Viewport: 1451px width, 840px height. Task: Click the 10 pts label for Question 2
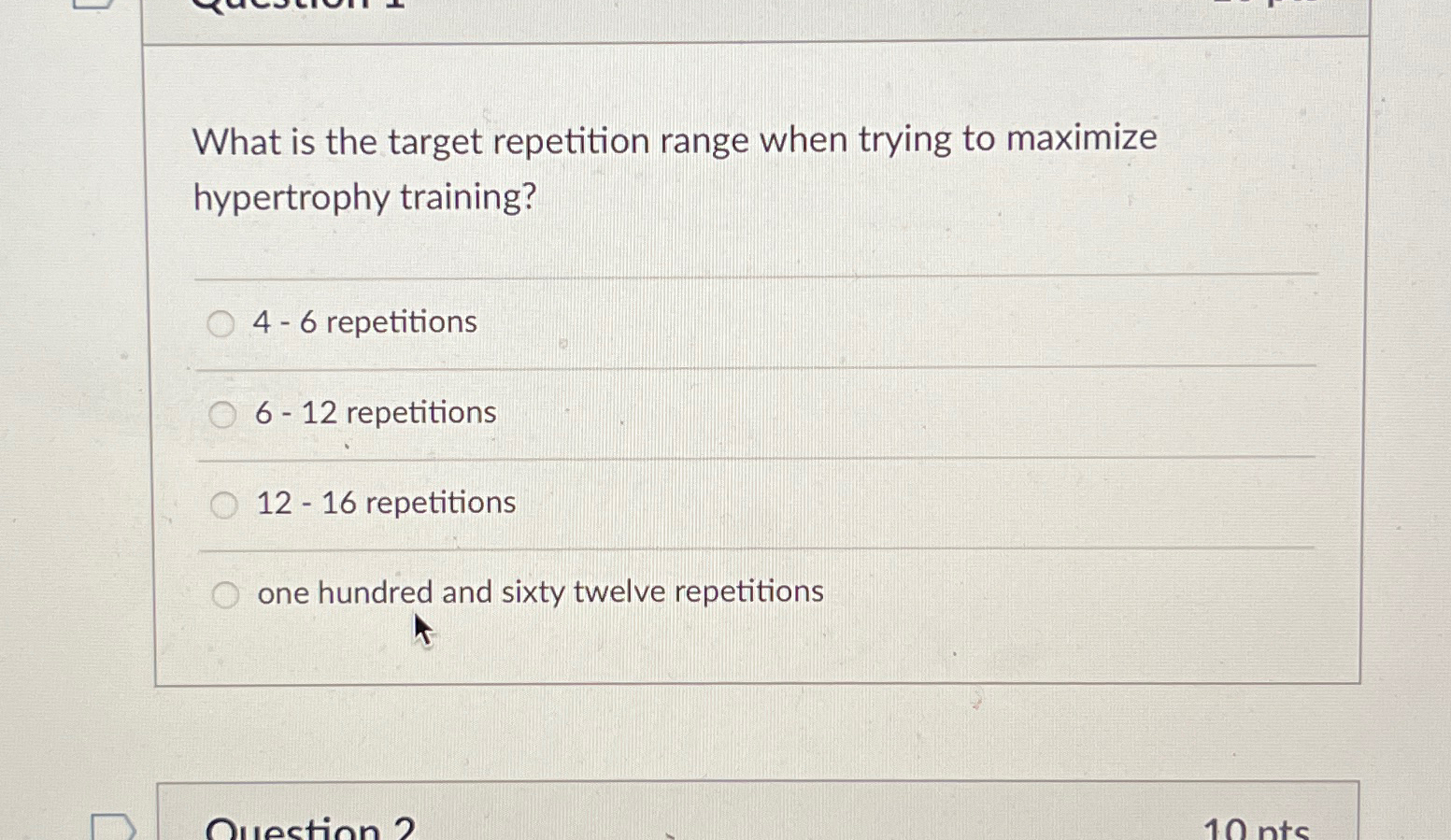tap(1255, 826)
